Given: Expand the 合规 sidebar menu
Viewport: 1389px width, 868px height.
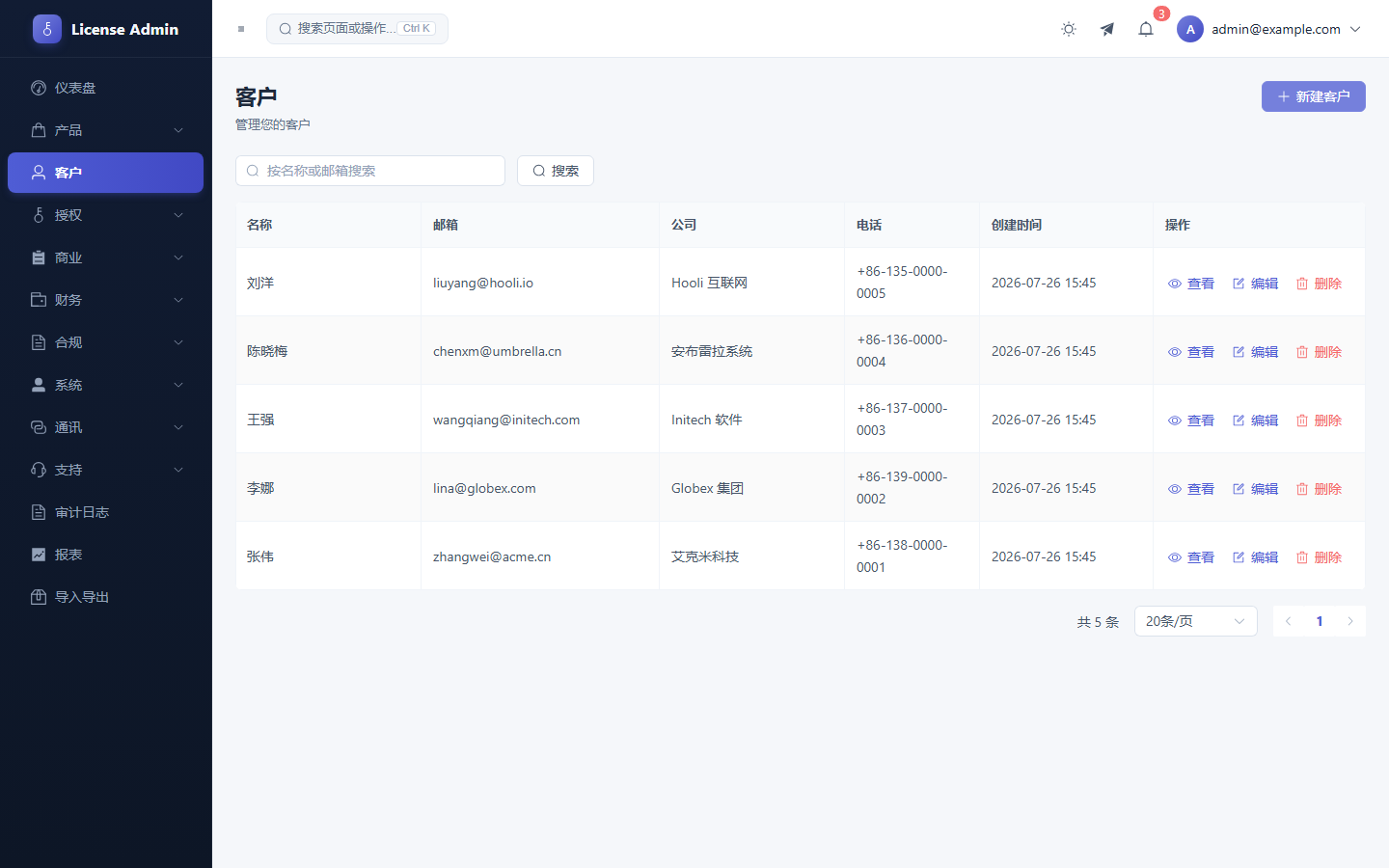Looking at the screenshot, I should (106, 342).
